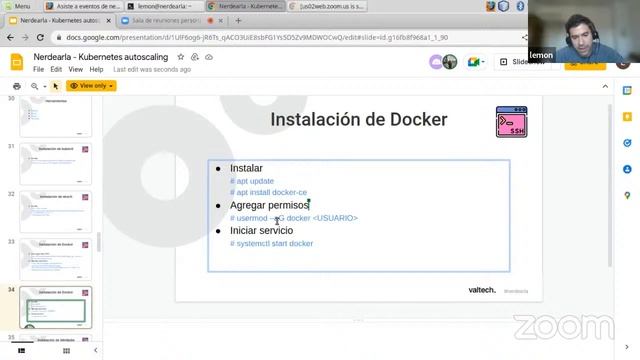Image resolution: width=640 pixels, height=360 pixels.
Task: Click the valtech logo on slide
Action: (x=482, y=290)
